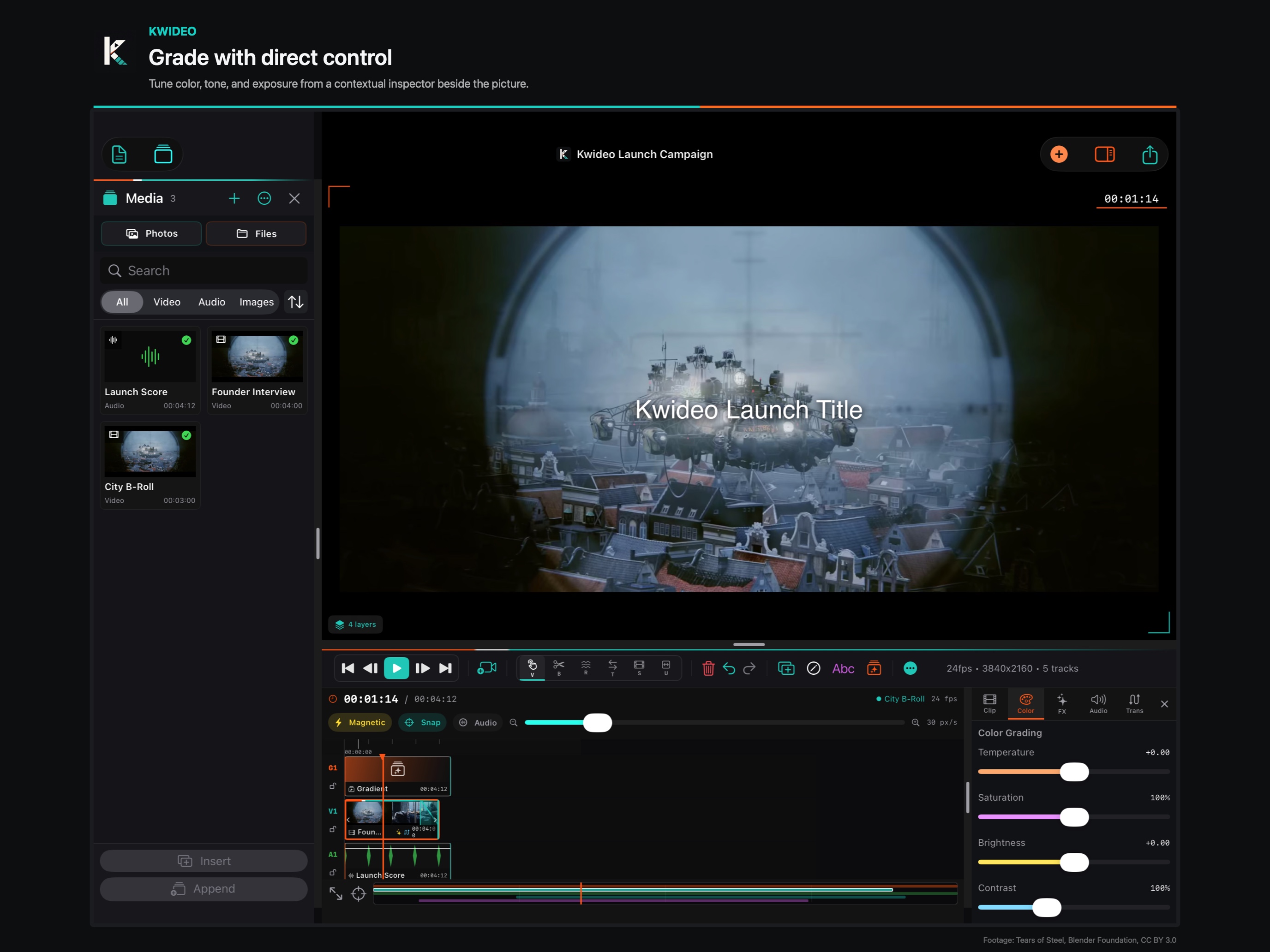Add a text title with Abc
This screenshot has height=952, width=1270.
tap(843, 668)
